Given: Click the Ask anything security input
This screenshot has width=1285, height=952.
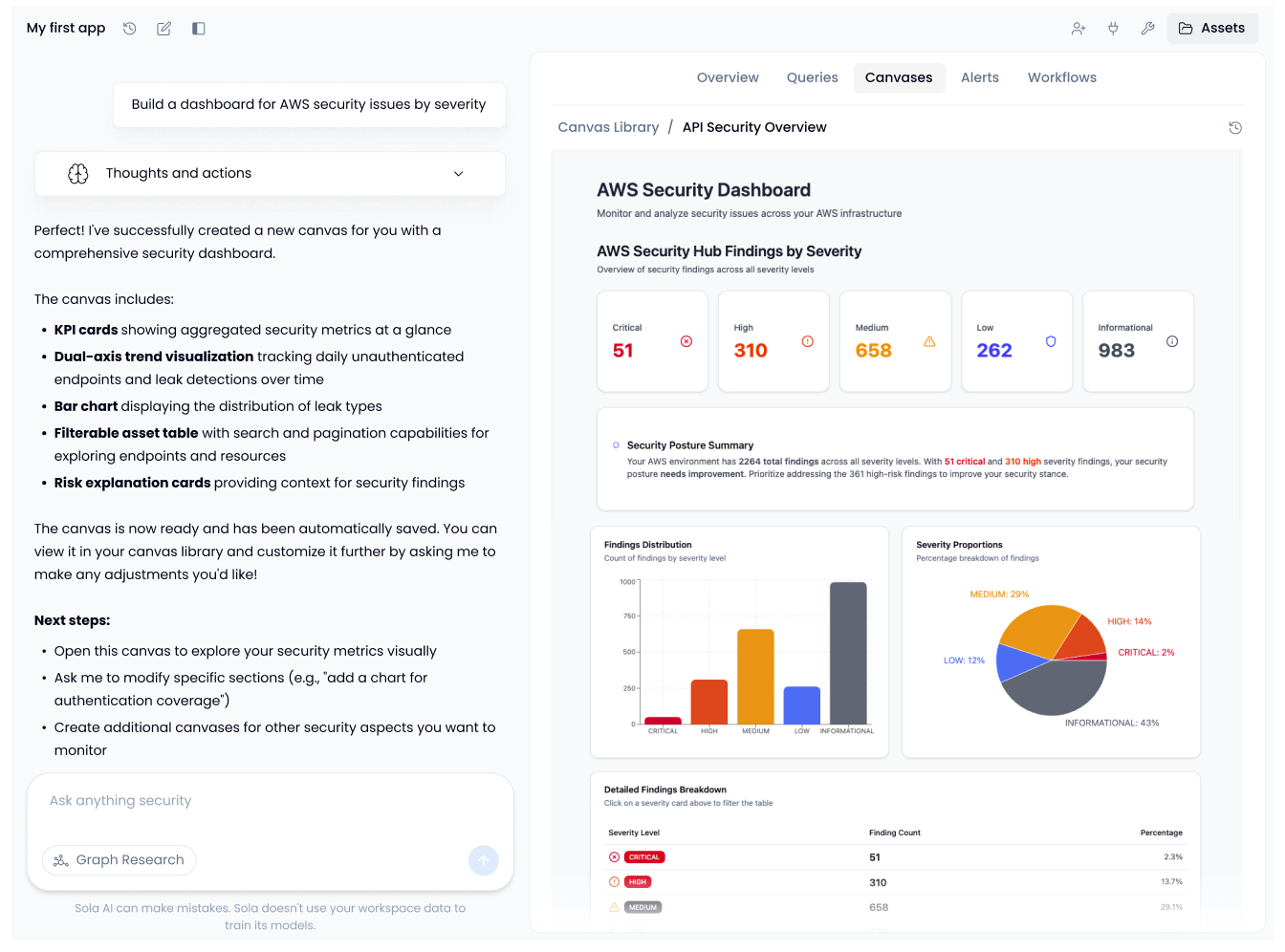Looking at the screenshot, I should click(x=270, y=801).
